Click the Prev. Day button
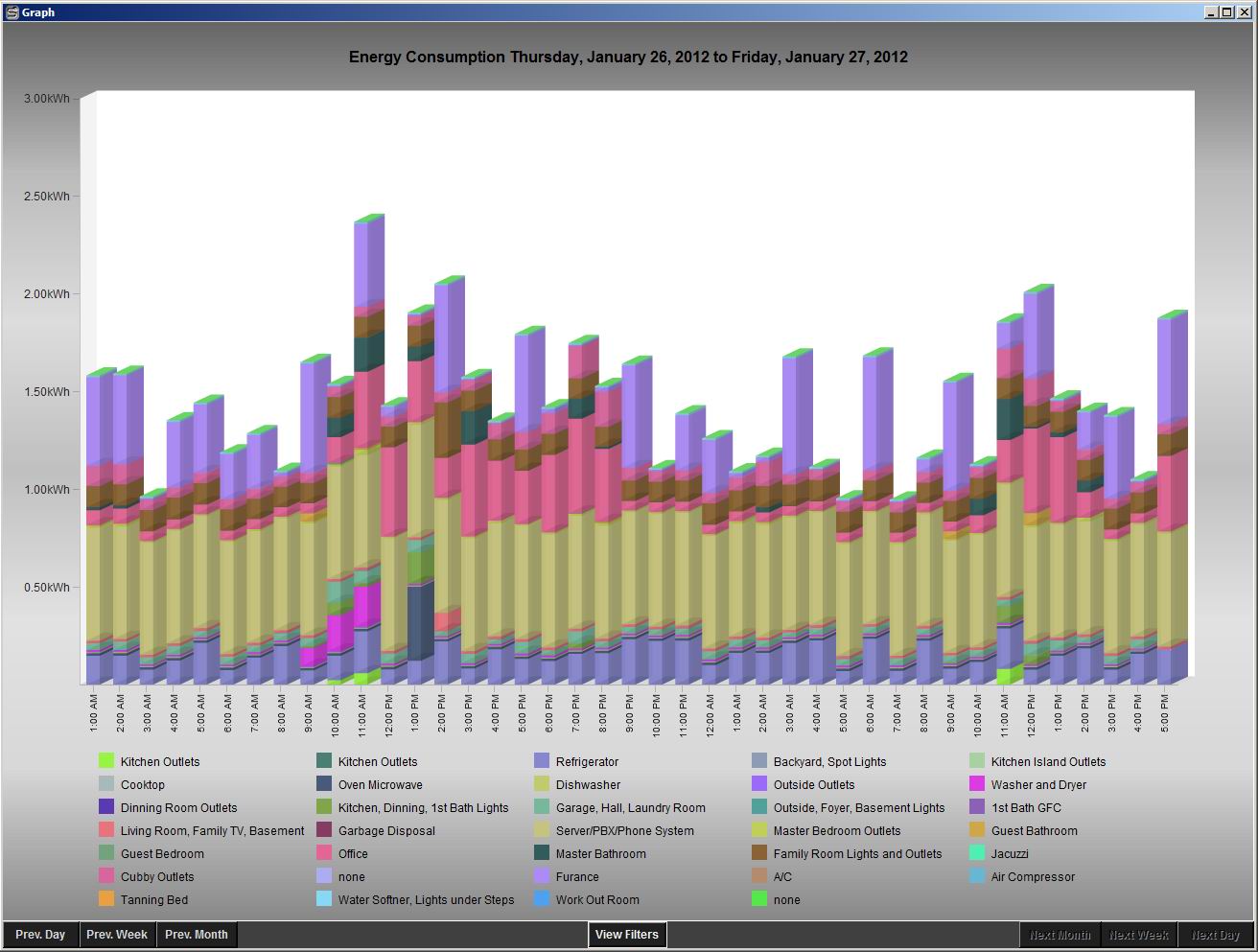Image resolution: width=1258 pixels, height=952 pixels. pyautogui.click(x=40, y=935)
